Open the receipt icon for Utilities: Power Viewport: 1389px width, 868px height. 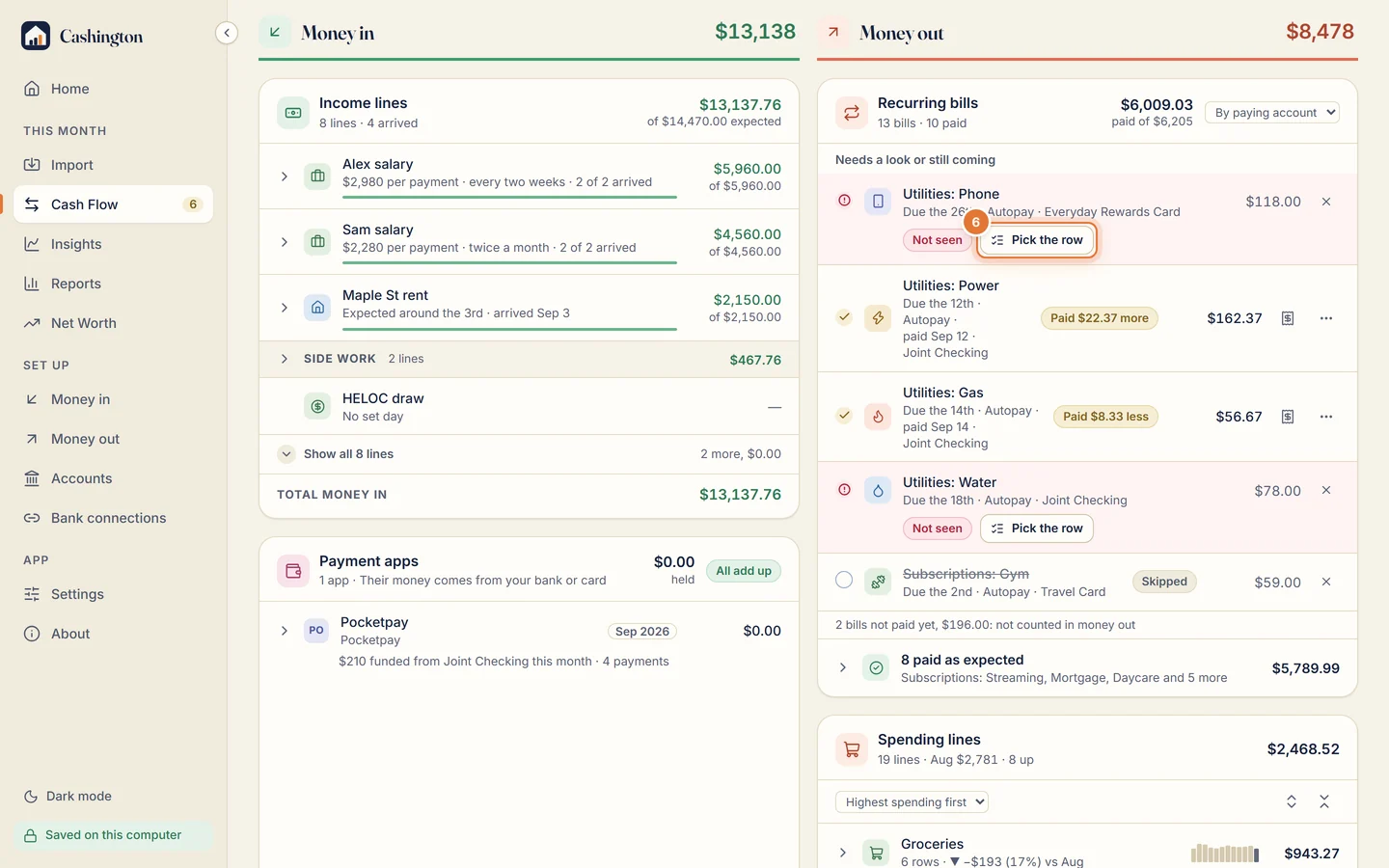1288,318
